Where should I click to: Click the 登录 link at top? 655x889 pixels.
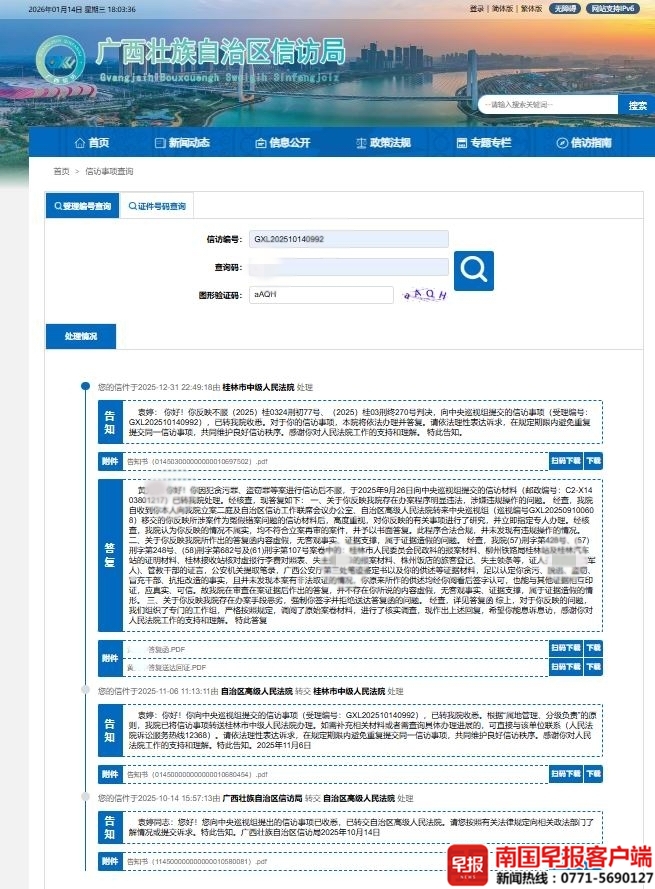click(476, 8)
